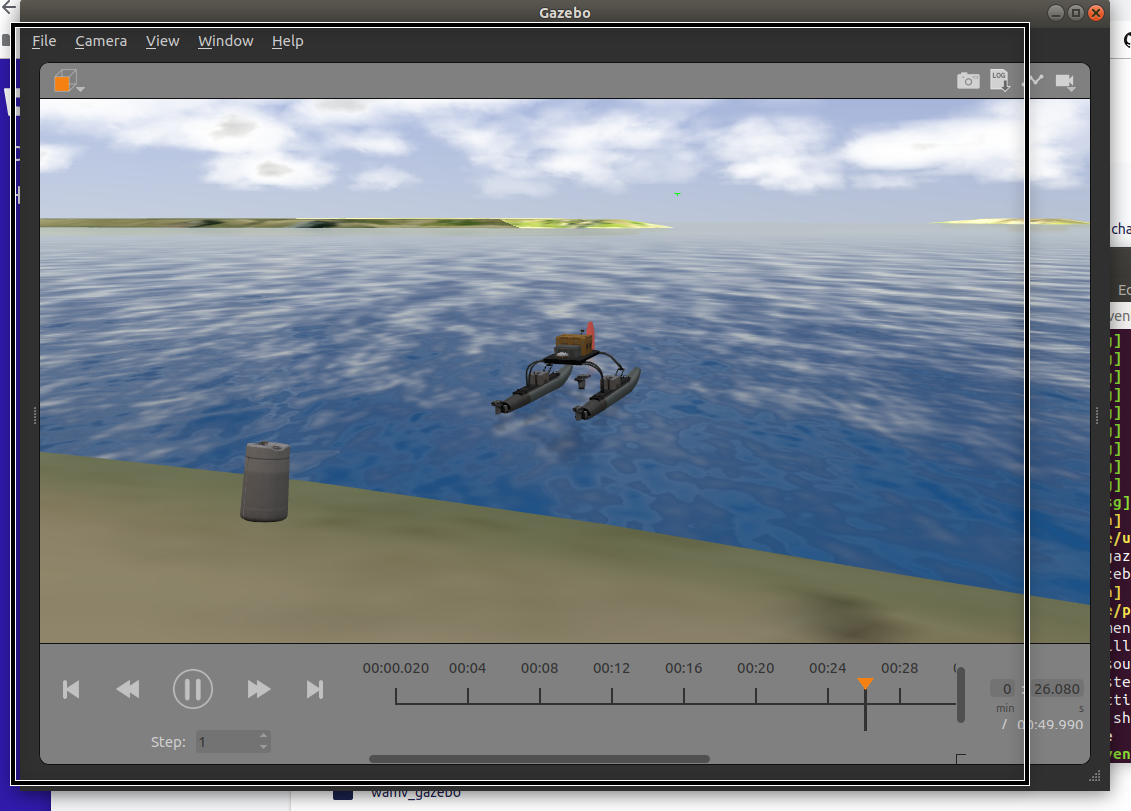This screenshot has height=811, width=1131.
Task: Open the Window menu
Action: click(225, 41)
